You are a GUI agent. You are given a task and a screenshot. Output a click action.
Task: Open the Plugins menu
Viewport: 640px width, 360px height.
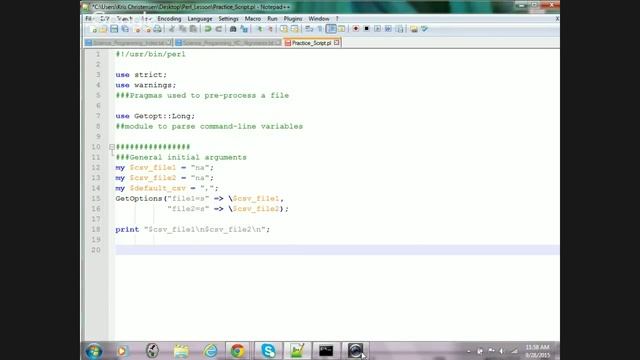(x=293, y=19)
